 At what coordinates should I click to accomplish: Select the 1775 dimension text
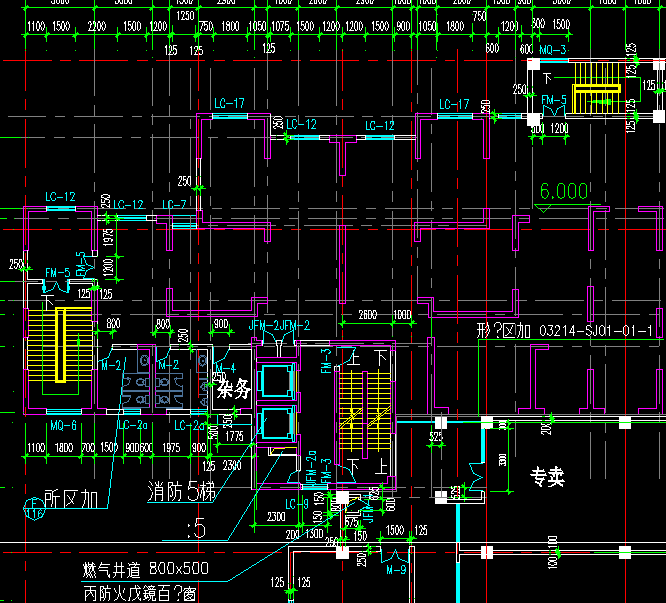tap(236, 436)
